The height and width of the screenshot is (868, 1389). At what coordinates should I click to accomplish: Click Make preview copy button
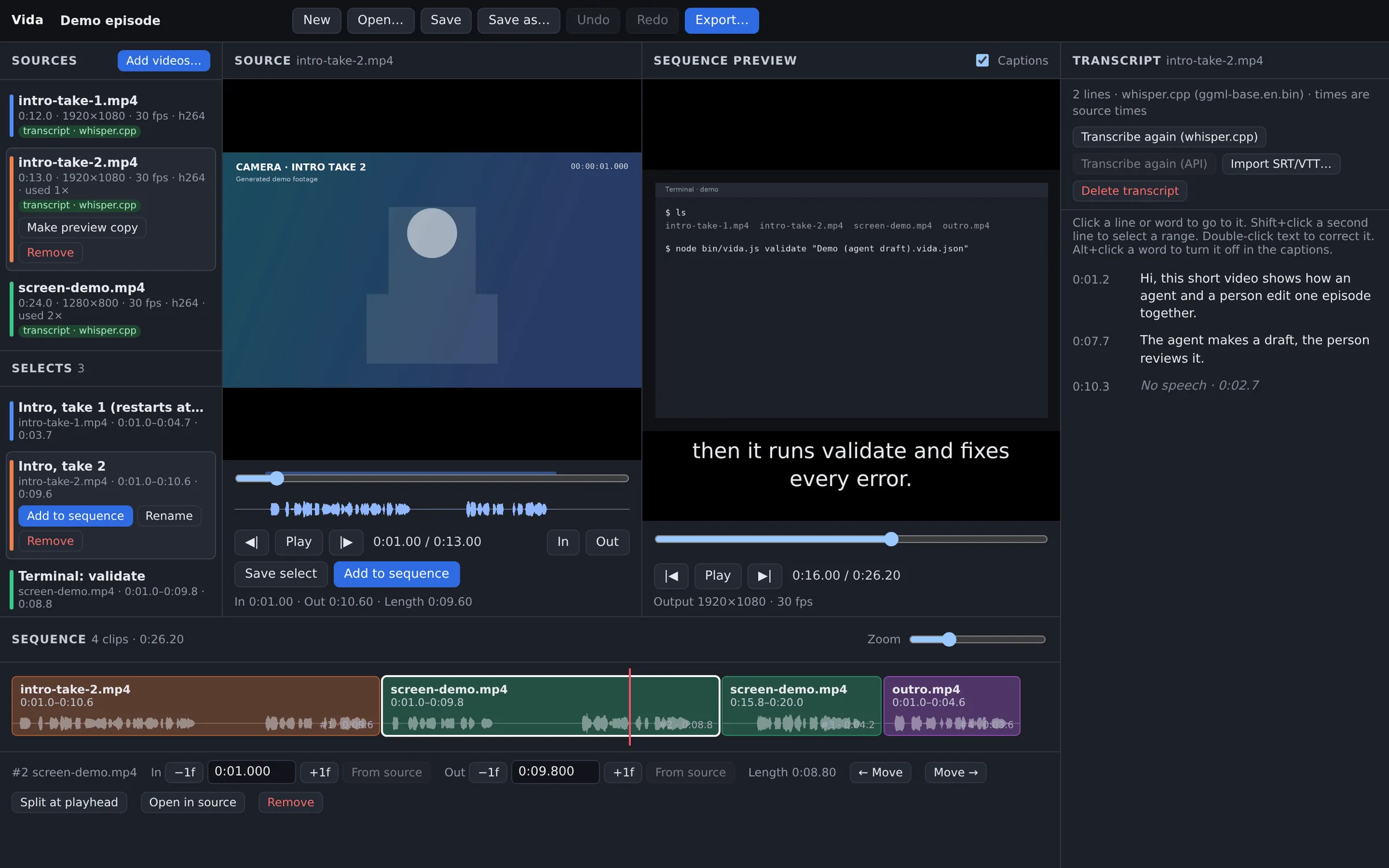point(82,227)
